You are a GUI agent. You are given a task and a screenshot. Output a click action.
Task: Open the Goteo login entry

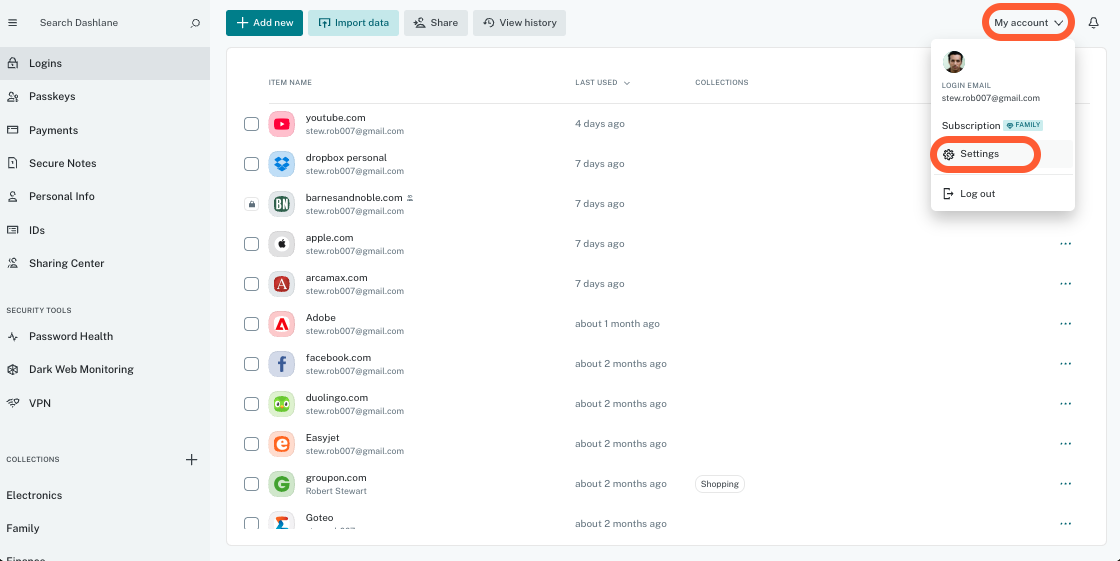tap(319, 518)
